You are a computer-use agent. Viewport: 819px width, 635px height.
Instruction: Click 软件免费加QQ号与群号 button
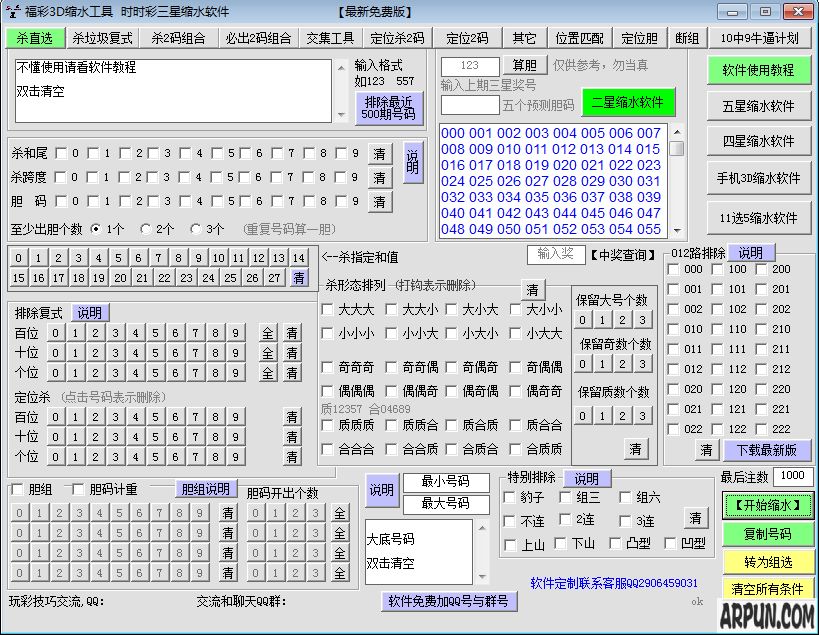point(449,601)
